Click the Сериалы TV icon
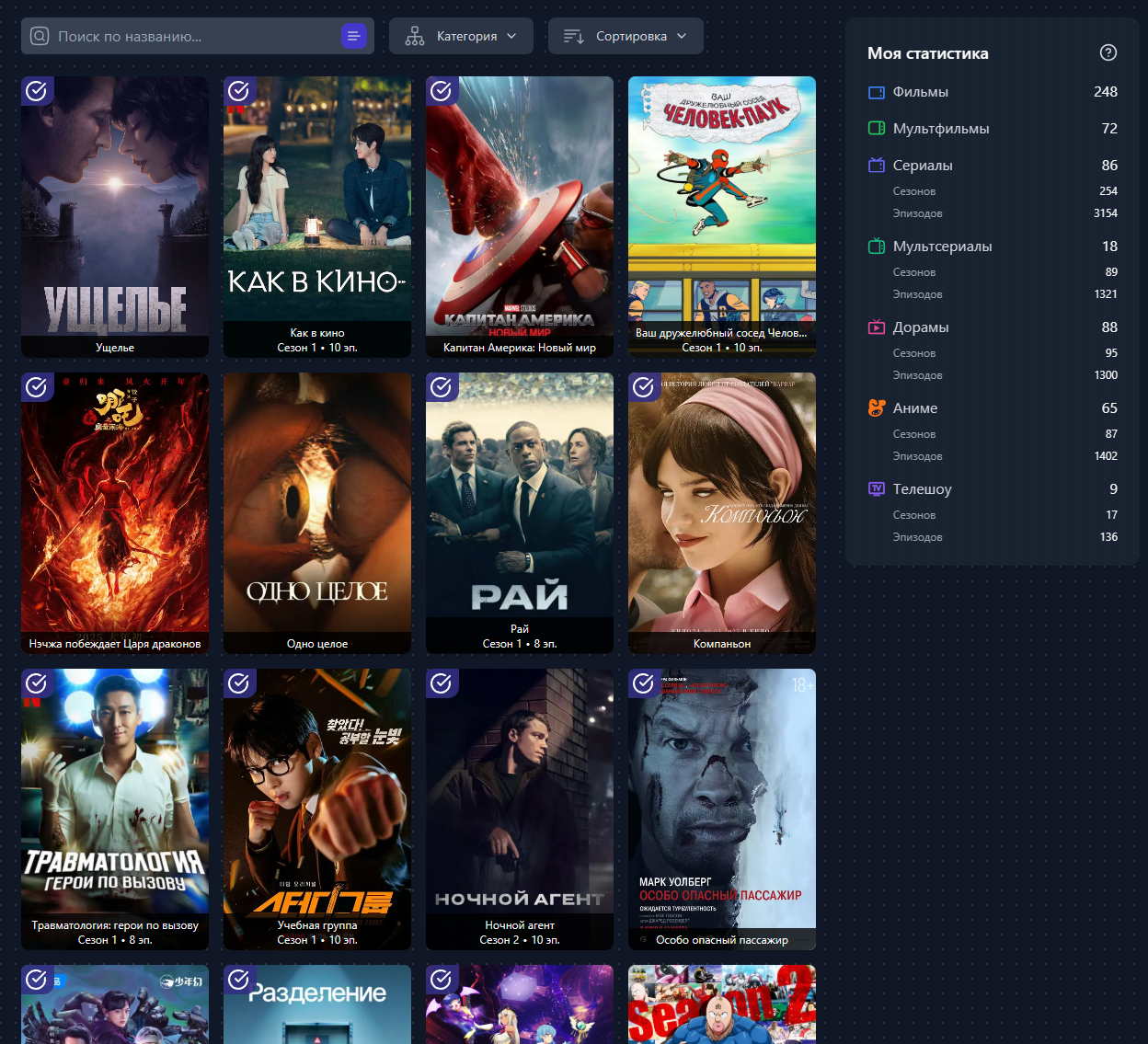 (x=877, y=166)
